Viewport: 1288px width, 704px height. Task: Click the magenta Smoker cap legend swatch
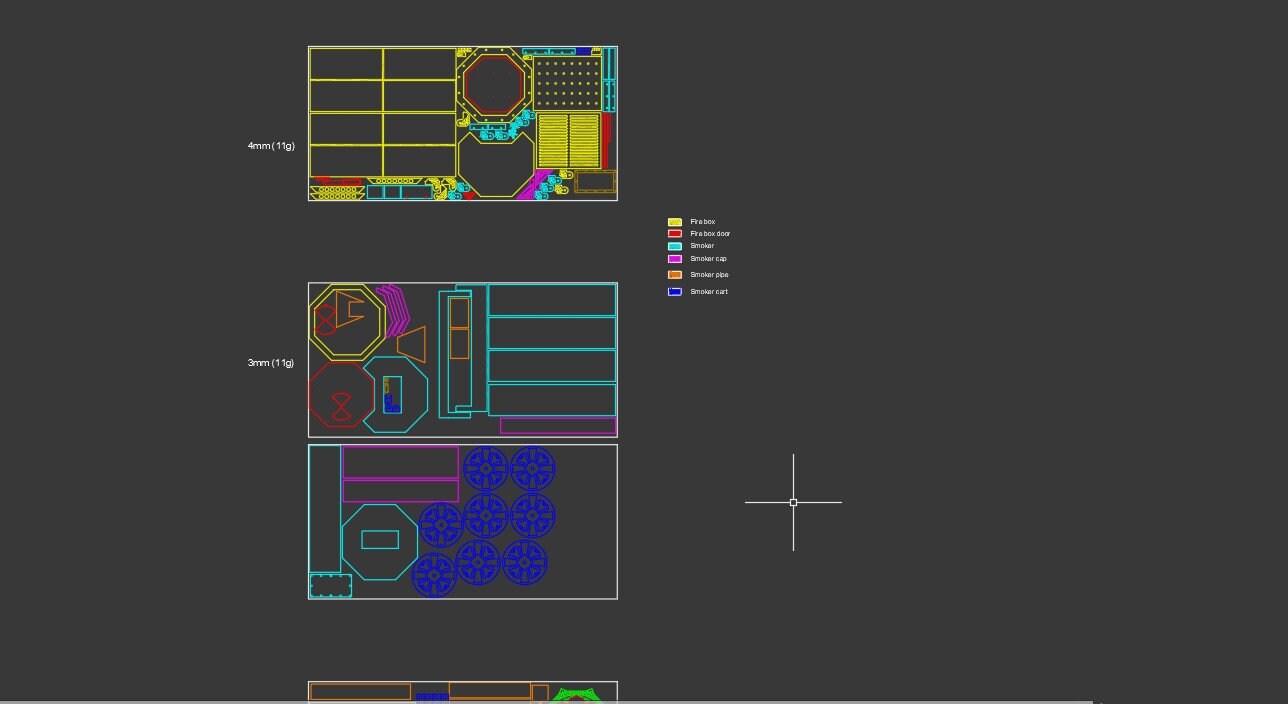(x=675, y=259)
